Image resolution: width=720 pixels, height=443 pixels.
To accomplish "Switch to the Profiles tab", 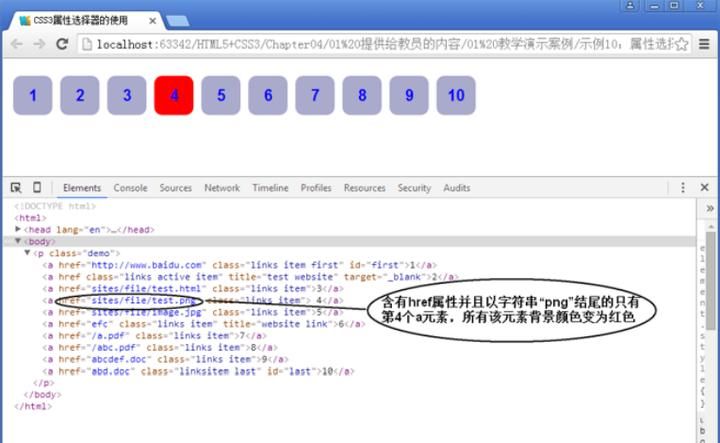I will coord(316,188).
